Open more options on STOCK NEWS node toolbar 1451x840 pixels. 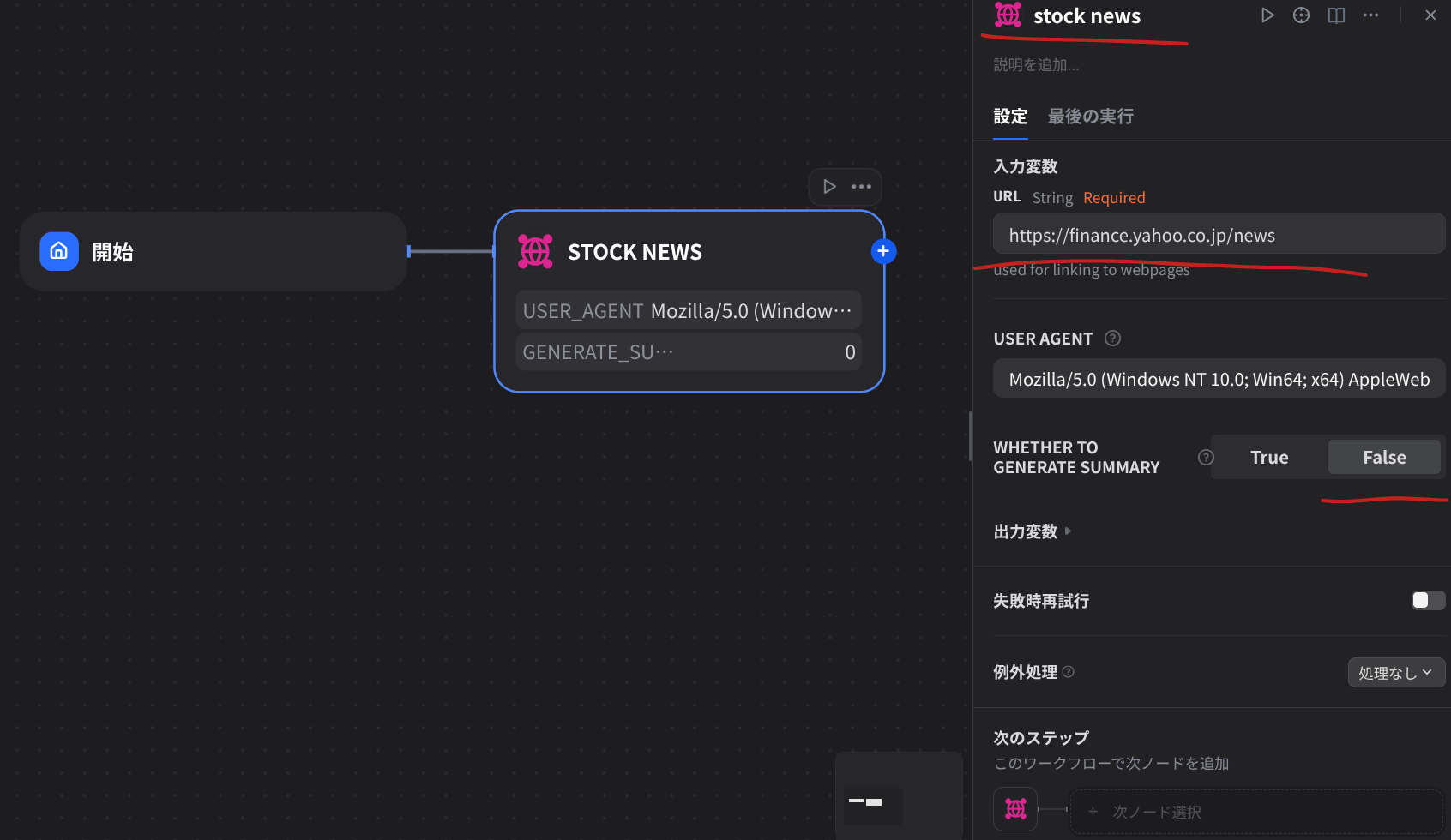(862, 186)
